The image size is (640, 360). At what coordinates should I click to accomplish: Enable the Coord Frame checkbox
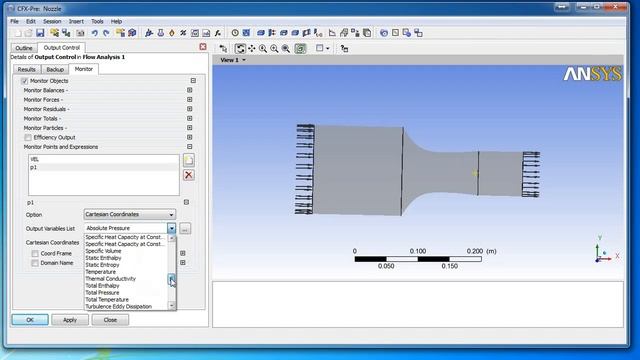(x=35, y=253)
